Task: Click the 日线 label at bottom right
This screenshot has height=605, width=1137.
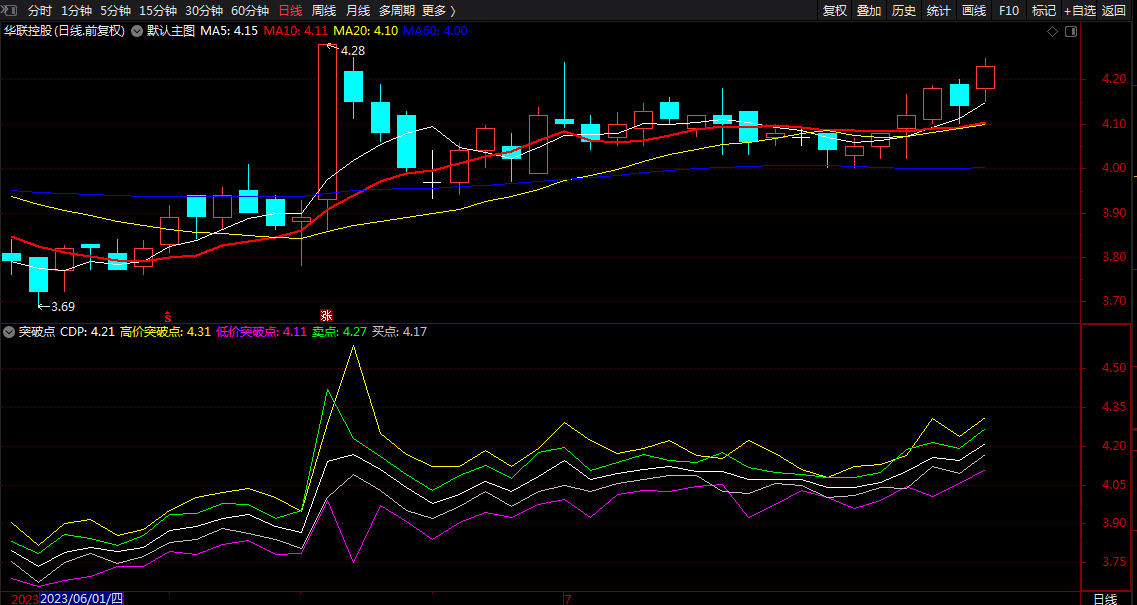Action: point(1104,598)
